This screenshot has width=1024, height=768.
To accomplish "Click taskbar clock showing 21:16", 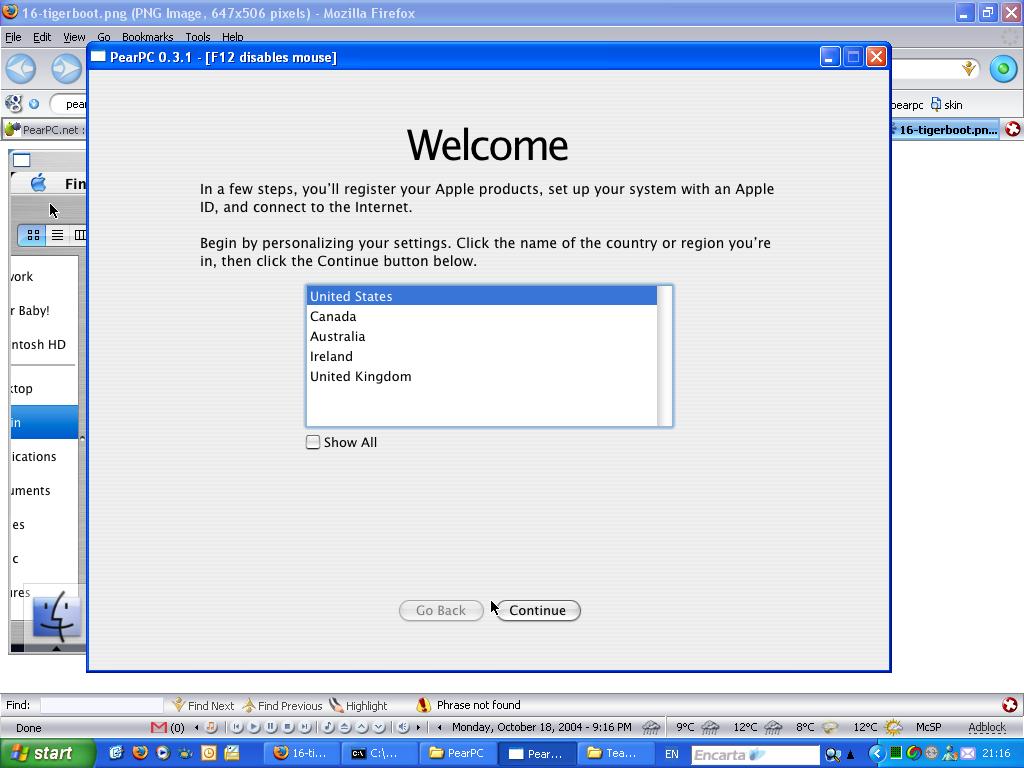I will click(996, 754).
